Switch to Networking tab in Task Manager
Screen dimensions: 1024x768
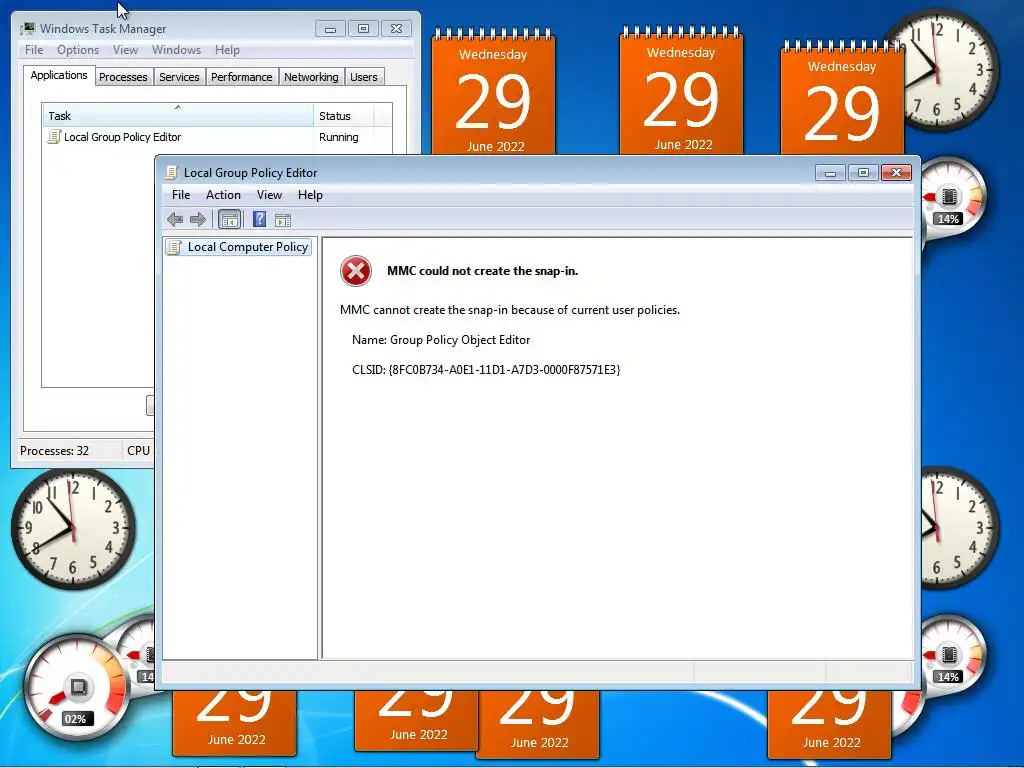(312, 77)
